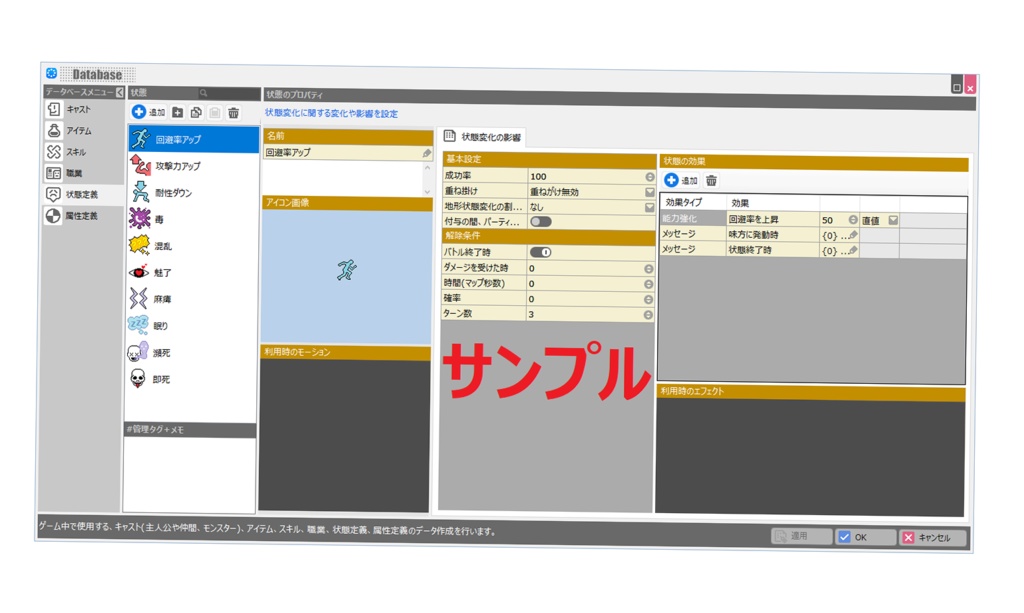Select the 眠り state
The width and height of the screenshot is (1024, 613).
[x=192, y=326]
